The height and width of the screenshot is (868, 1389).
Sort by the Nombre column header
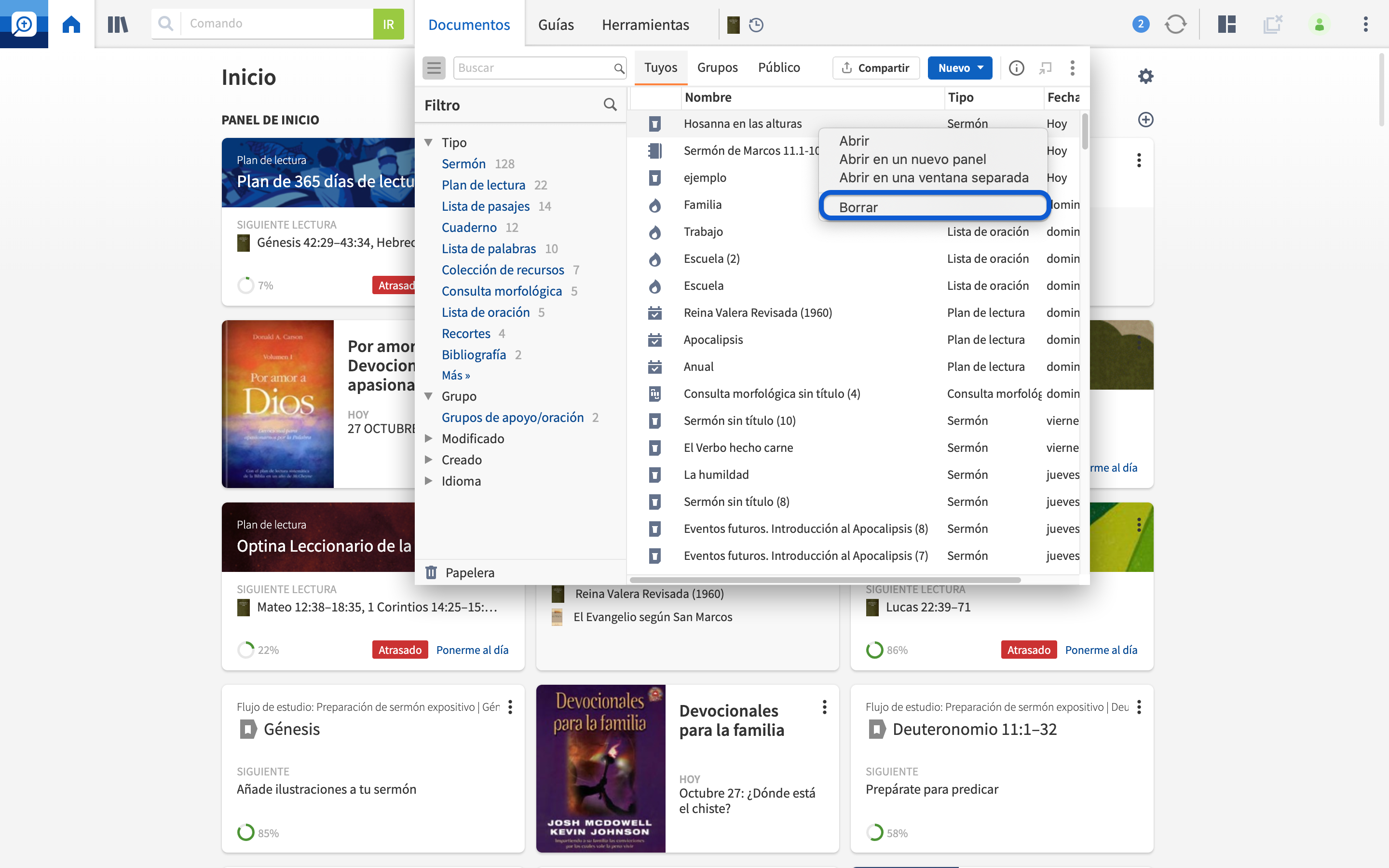click(708, 97)
